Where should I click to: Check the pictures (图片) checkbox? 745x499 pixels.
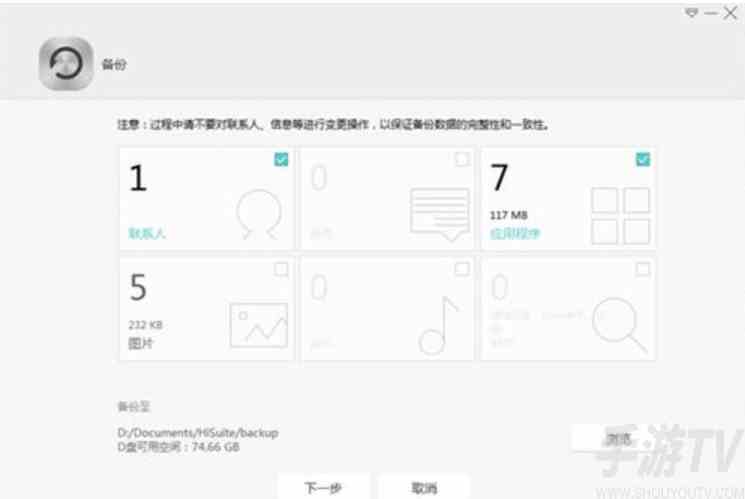[281, 269]
